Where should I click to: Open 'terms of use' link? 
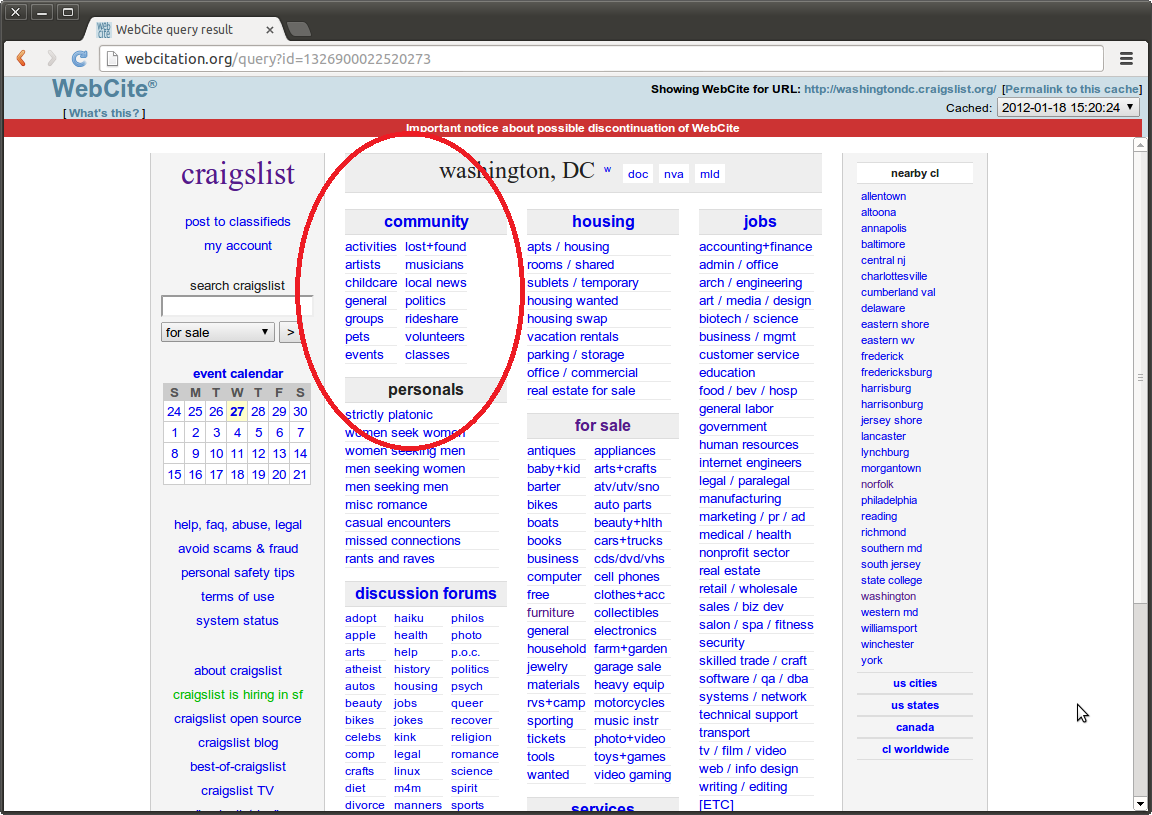click(x=237, y=597)
